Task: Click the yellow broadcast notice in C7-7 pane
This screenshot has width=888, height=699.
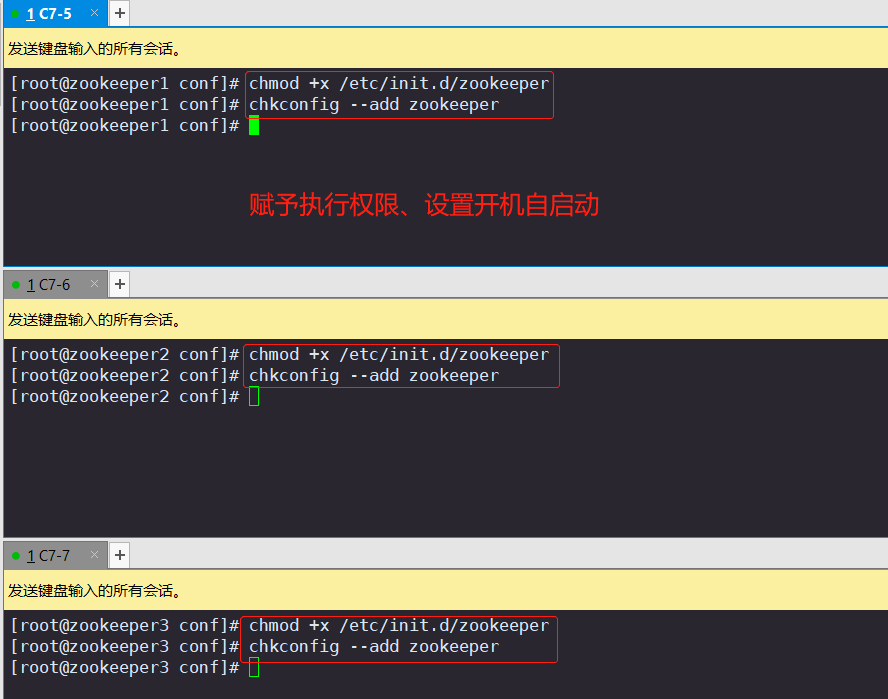Action: coord(446,590)
